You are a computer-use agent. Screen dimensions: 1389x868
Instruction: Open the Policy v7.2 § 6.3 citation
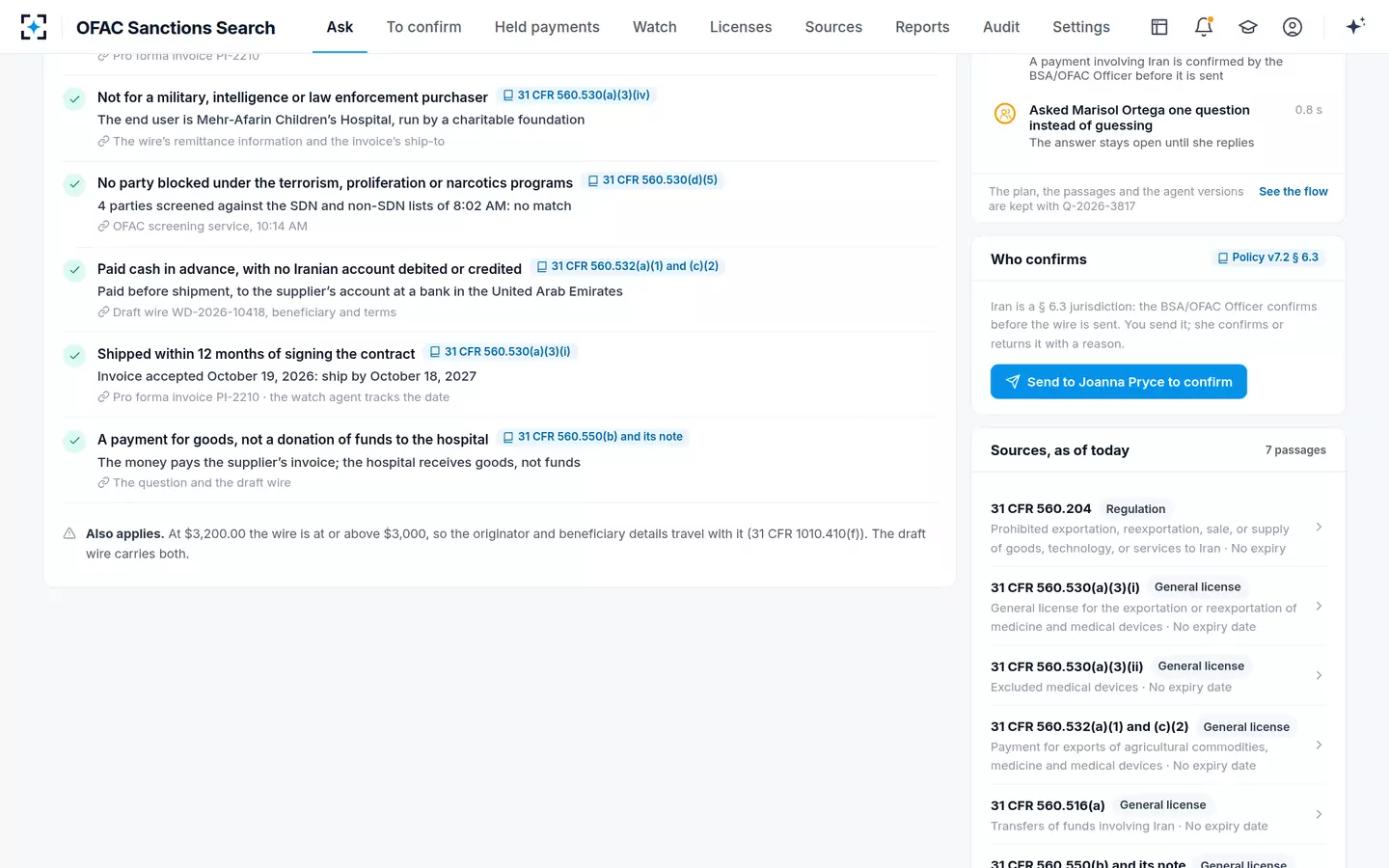click(x=1267, y=258)
